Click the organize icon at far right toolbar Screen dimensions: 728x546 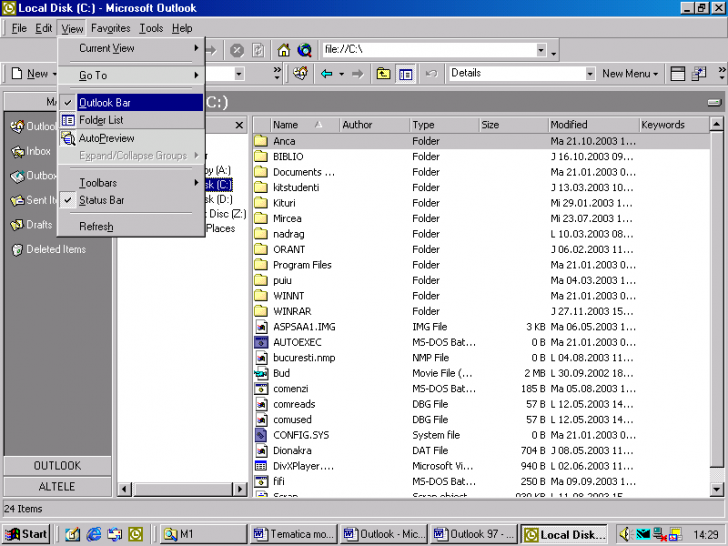699,74
